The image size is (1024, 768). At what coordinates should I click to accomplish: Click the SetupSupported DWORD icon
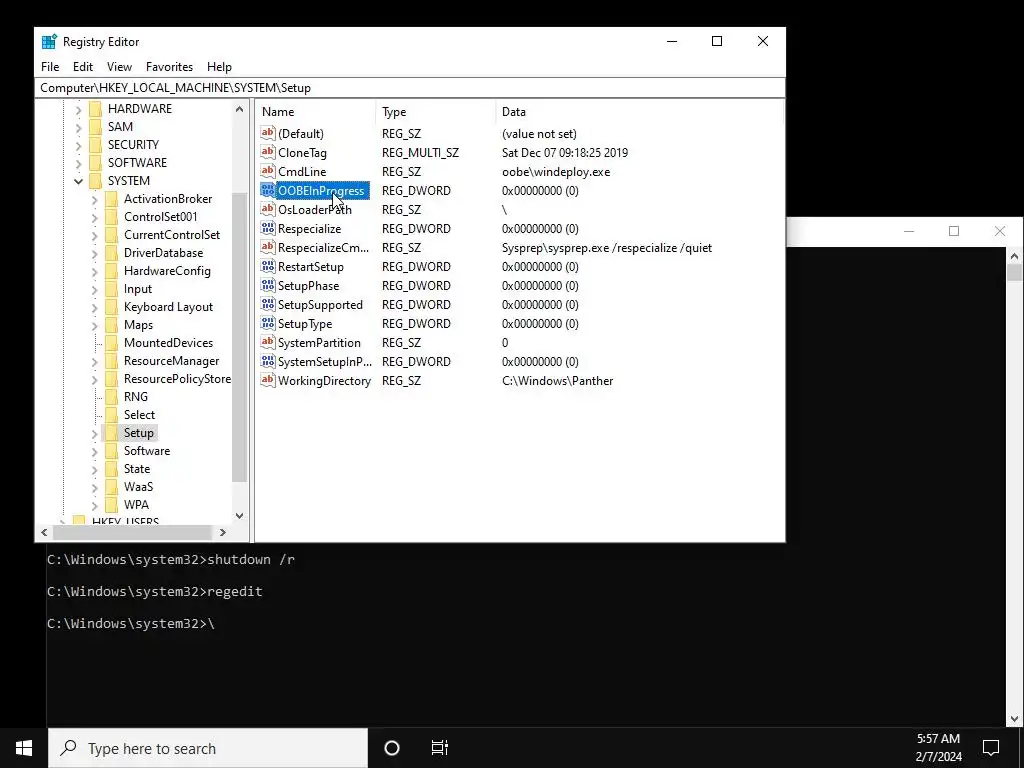point(268,304)
